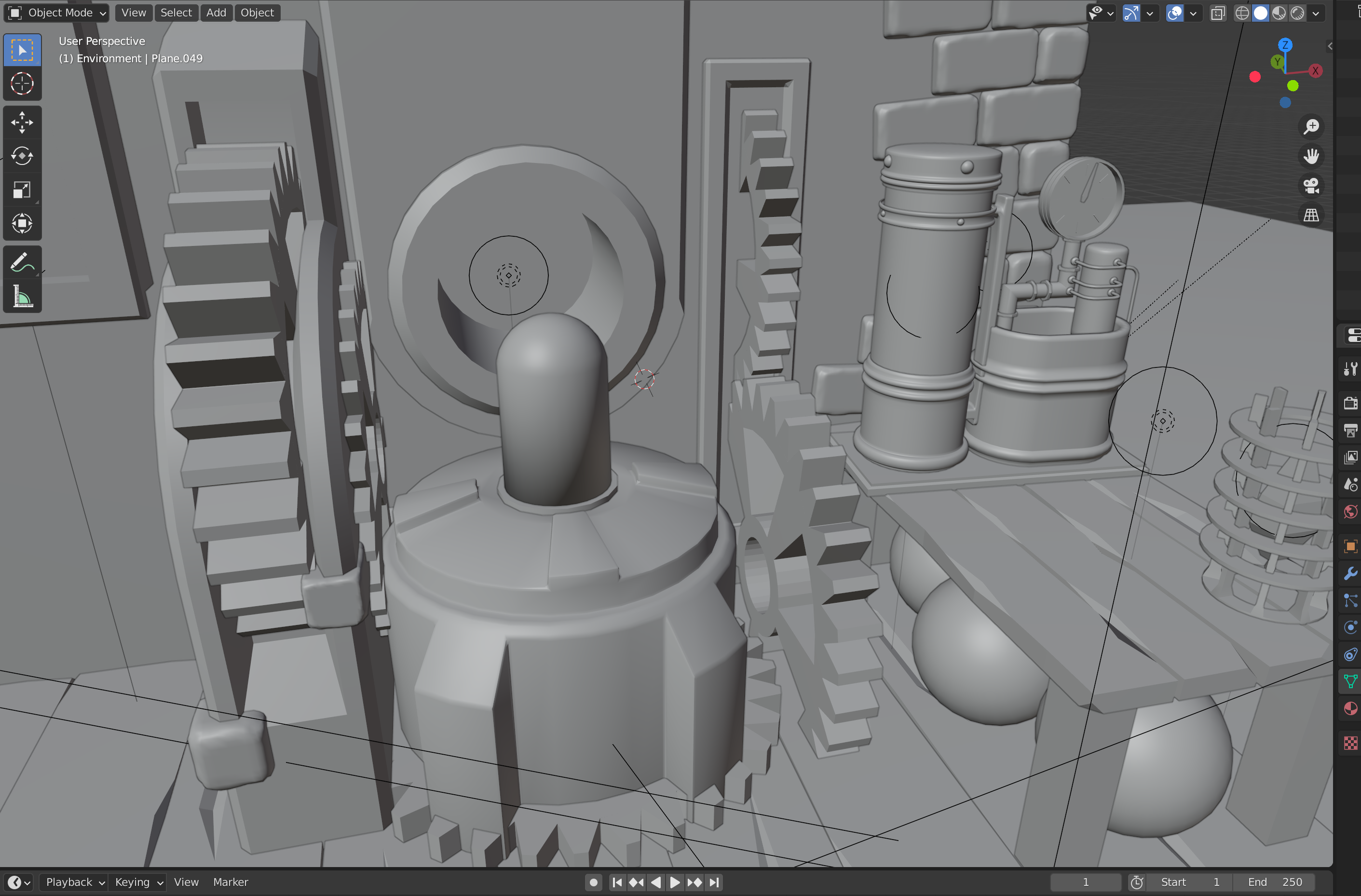Expand the overlays options dropdown arrow
This screenshot has height=896, width=1361.
point(1193,13)
